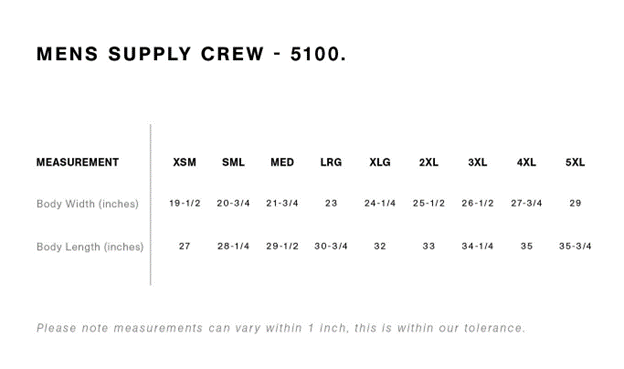
Task: Click the 2XL size header
Action: click(x=429, y=162)
